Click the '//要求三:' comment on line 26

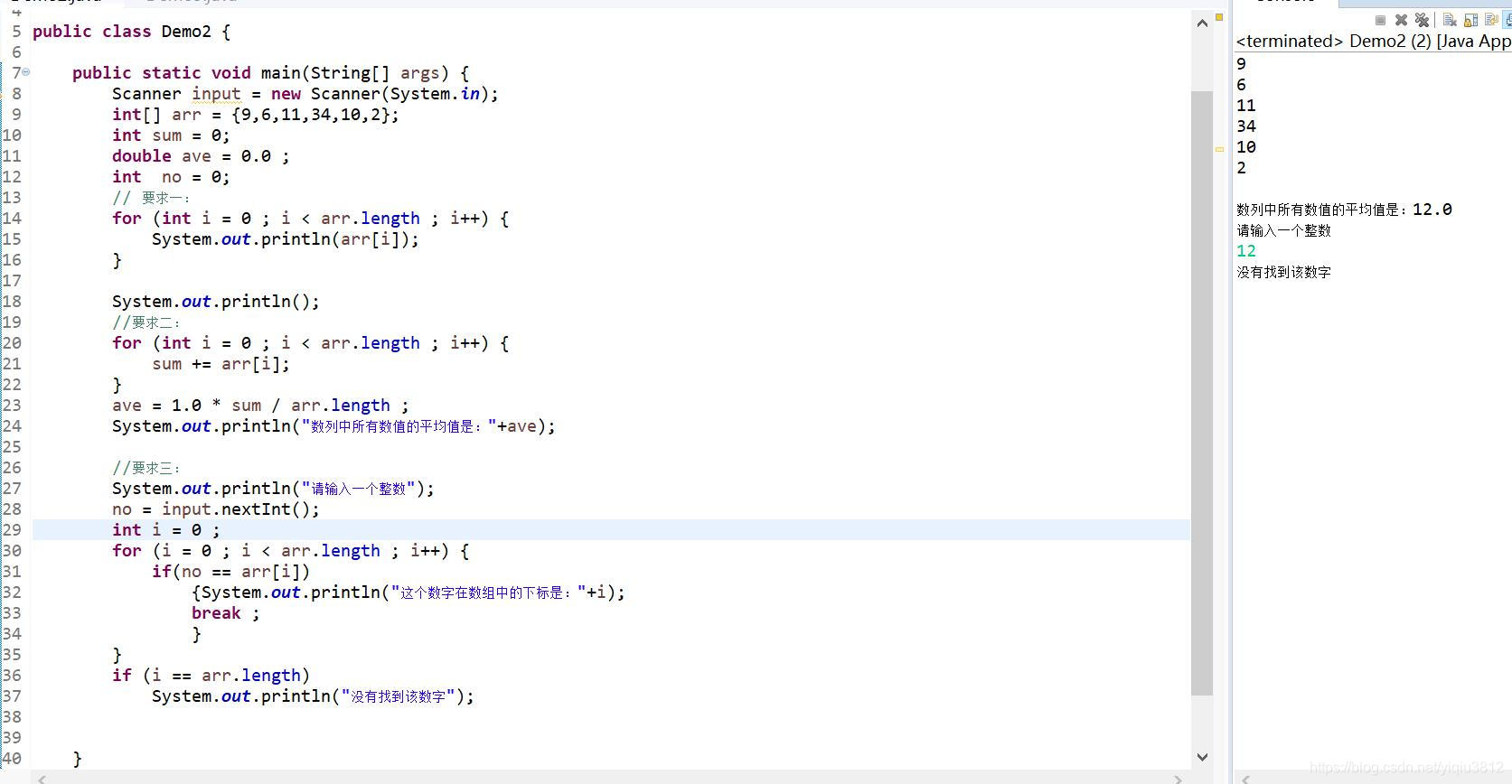tap(146, 468)
